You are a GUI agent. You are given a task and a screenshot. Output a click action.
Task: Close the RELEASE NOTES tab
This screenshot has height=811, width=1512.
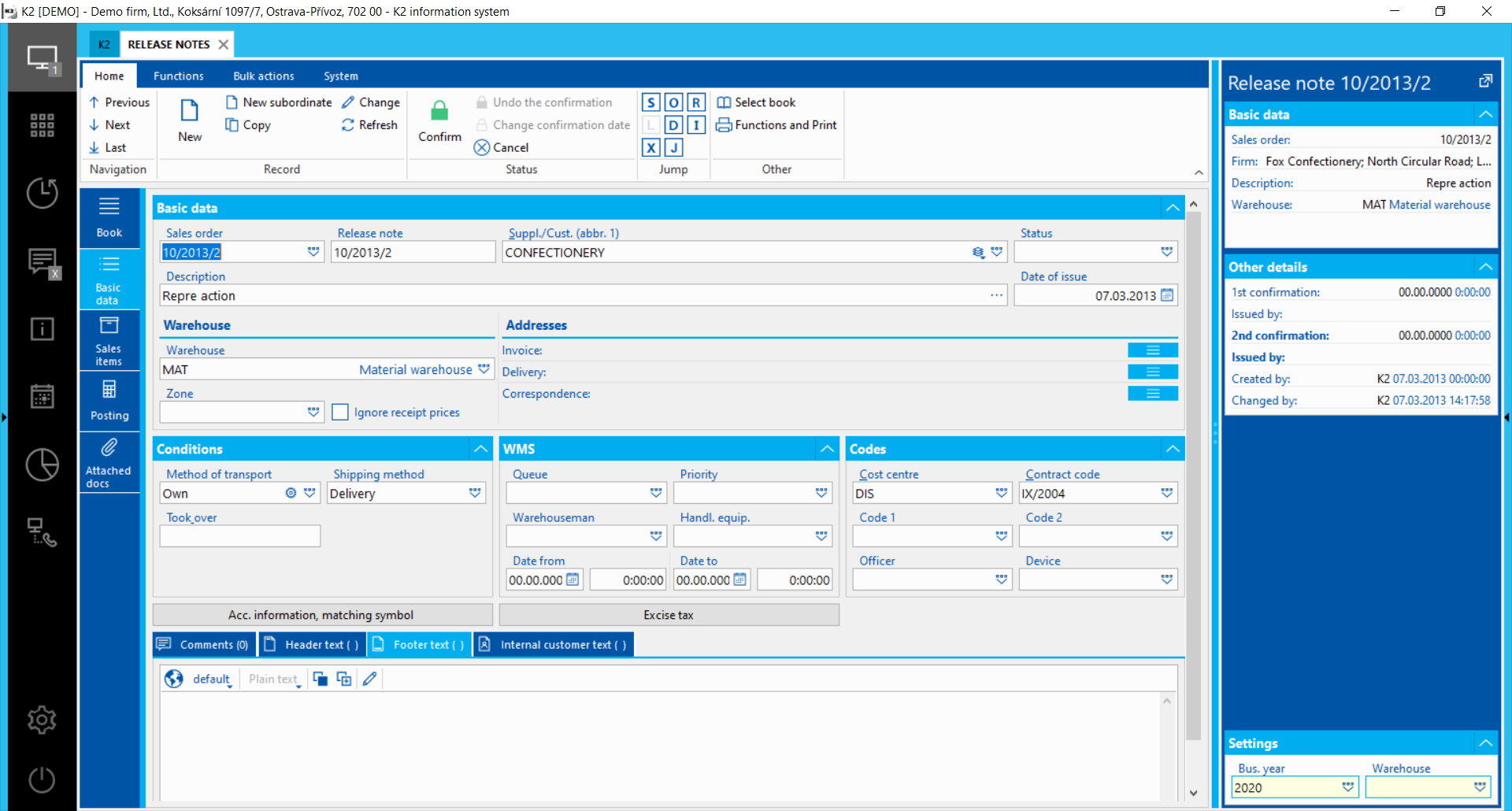224,44
